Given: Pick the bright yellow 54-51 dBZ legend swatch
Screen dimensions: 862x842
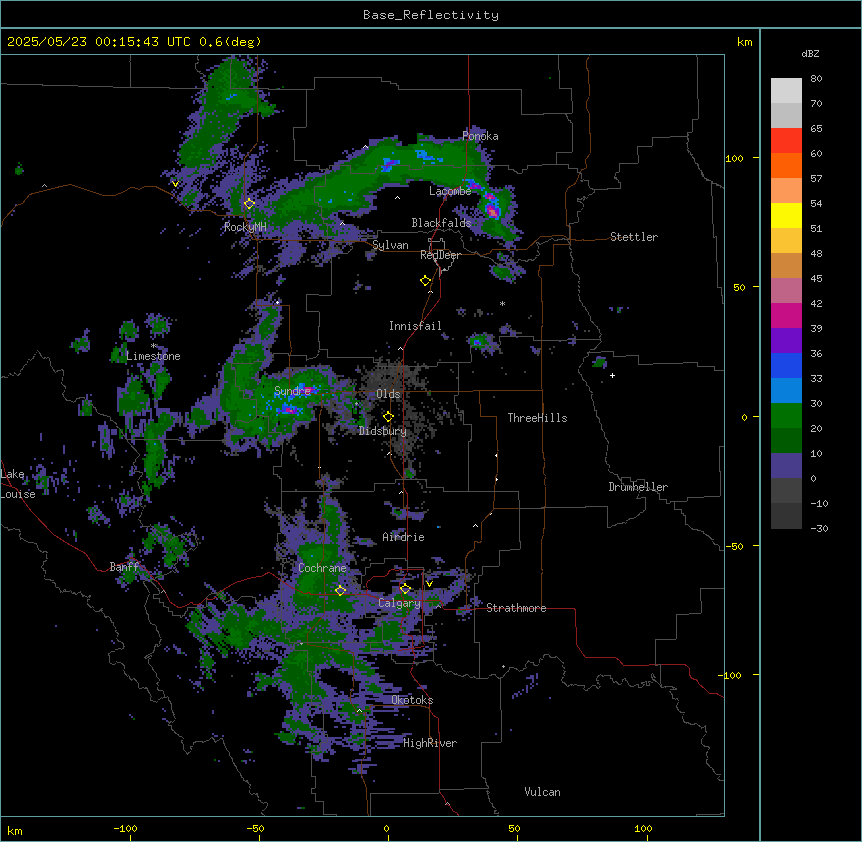Looking at the screenshot, I should click(x=786, y=215).
